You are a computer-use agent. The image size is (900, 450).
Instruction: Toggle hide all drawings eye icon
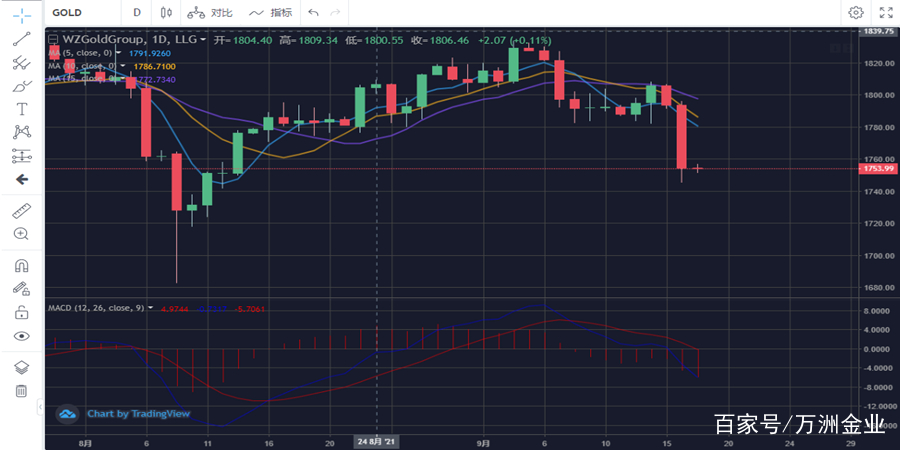coord(21,336)
